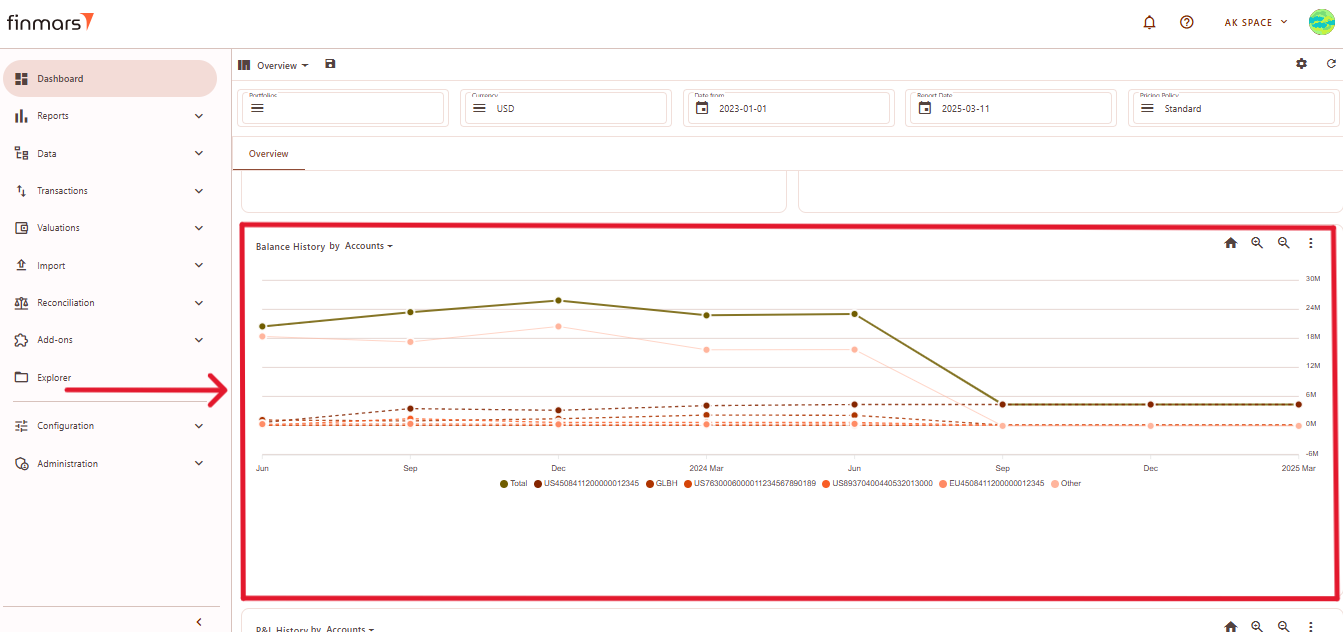Click the save dashboard layout icon
The width and height of the screenshot is (1343, 632).
pos(331,64)
